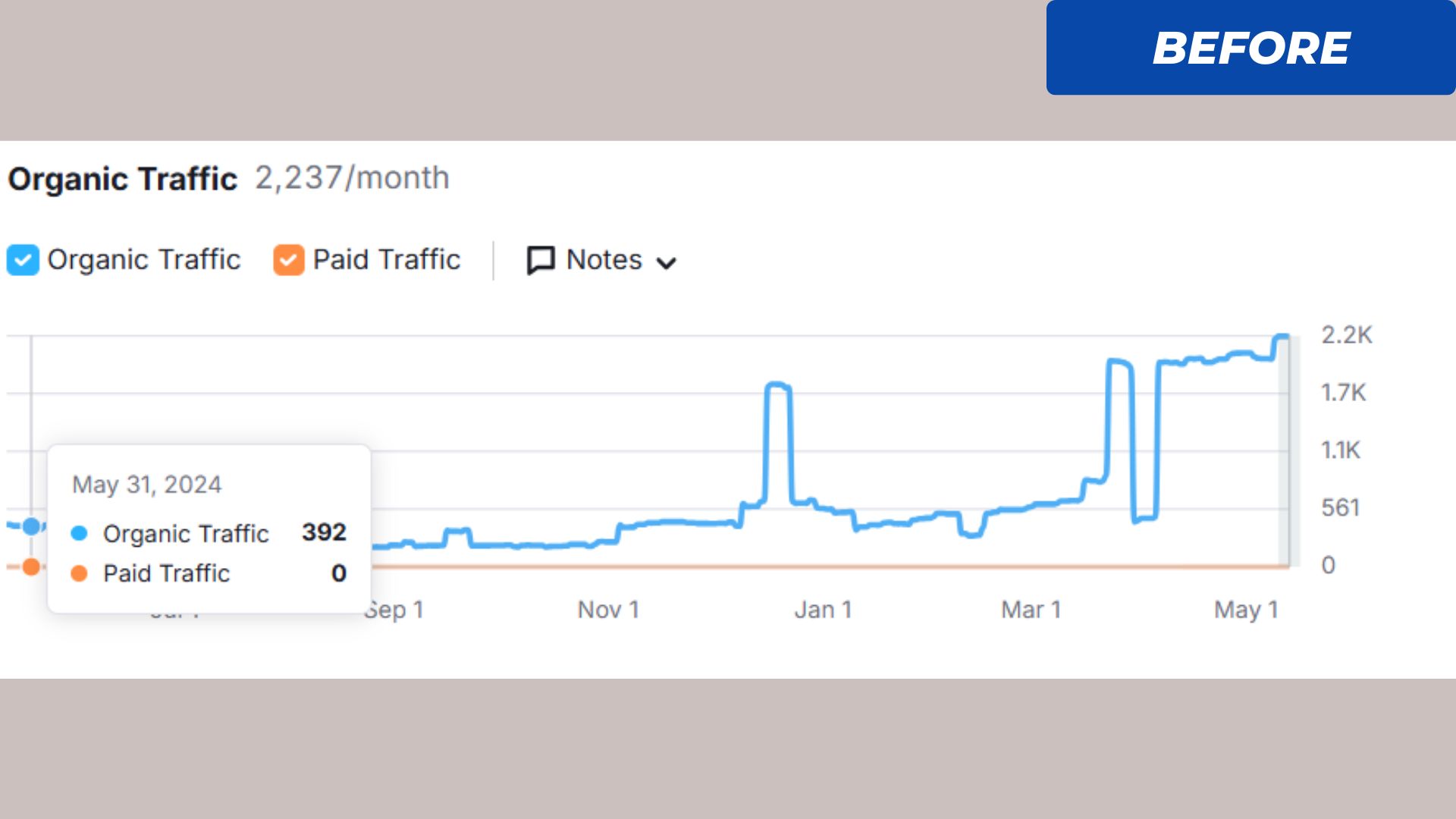Click the May 1 axis label
This screenshot has height=819, width=1456.
pyautogui.click(x=1246, y=610)
